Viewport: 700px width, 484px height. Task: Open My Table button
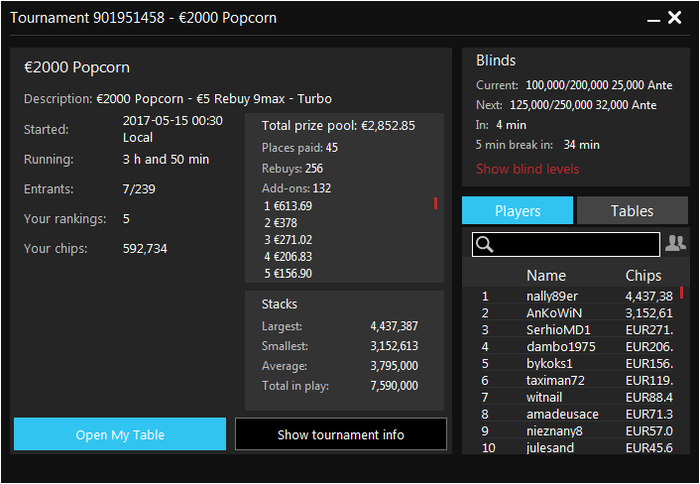coord(120,434)
